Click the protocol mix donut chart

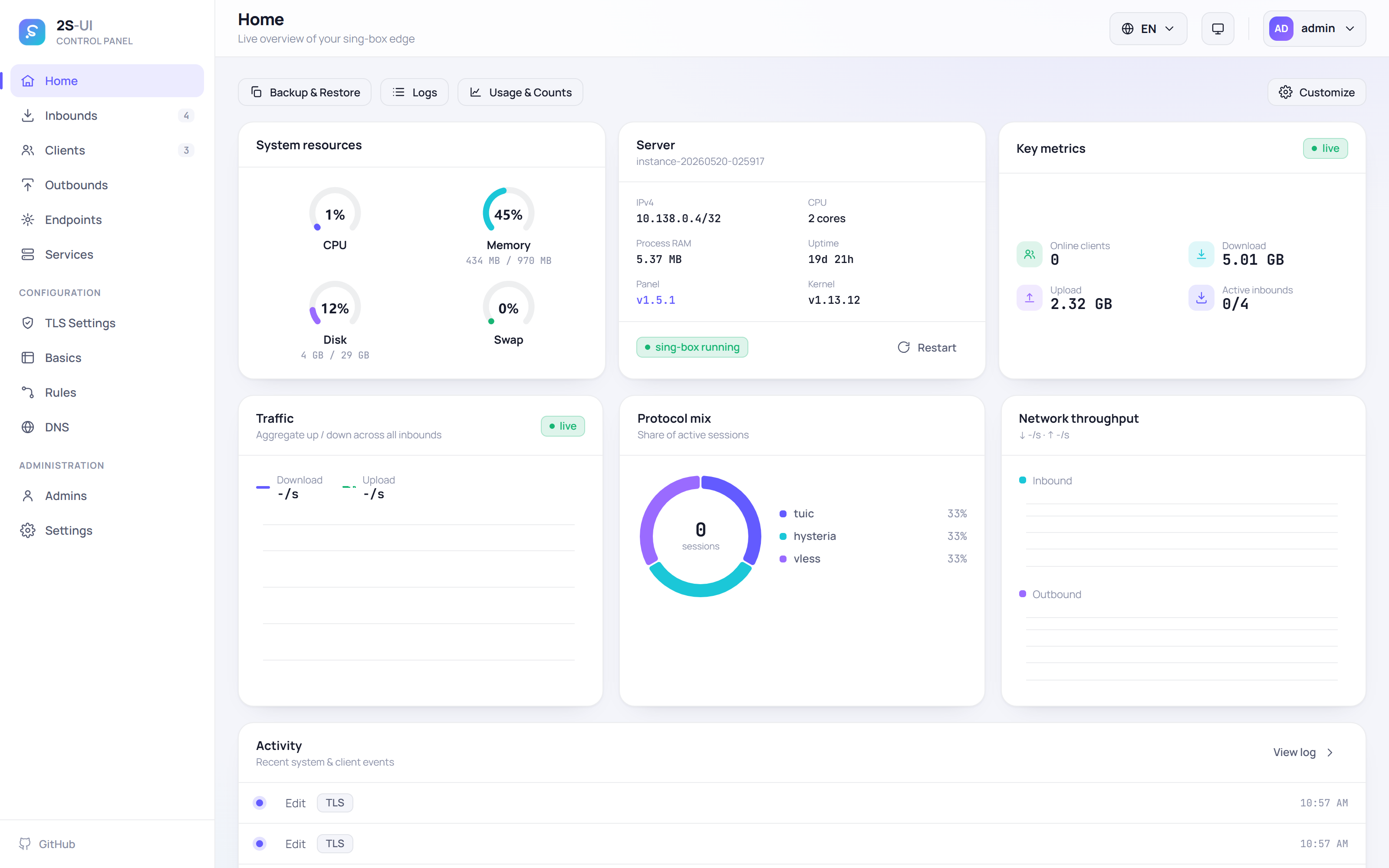700,536
